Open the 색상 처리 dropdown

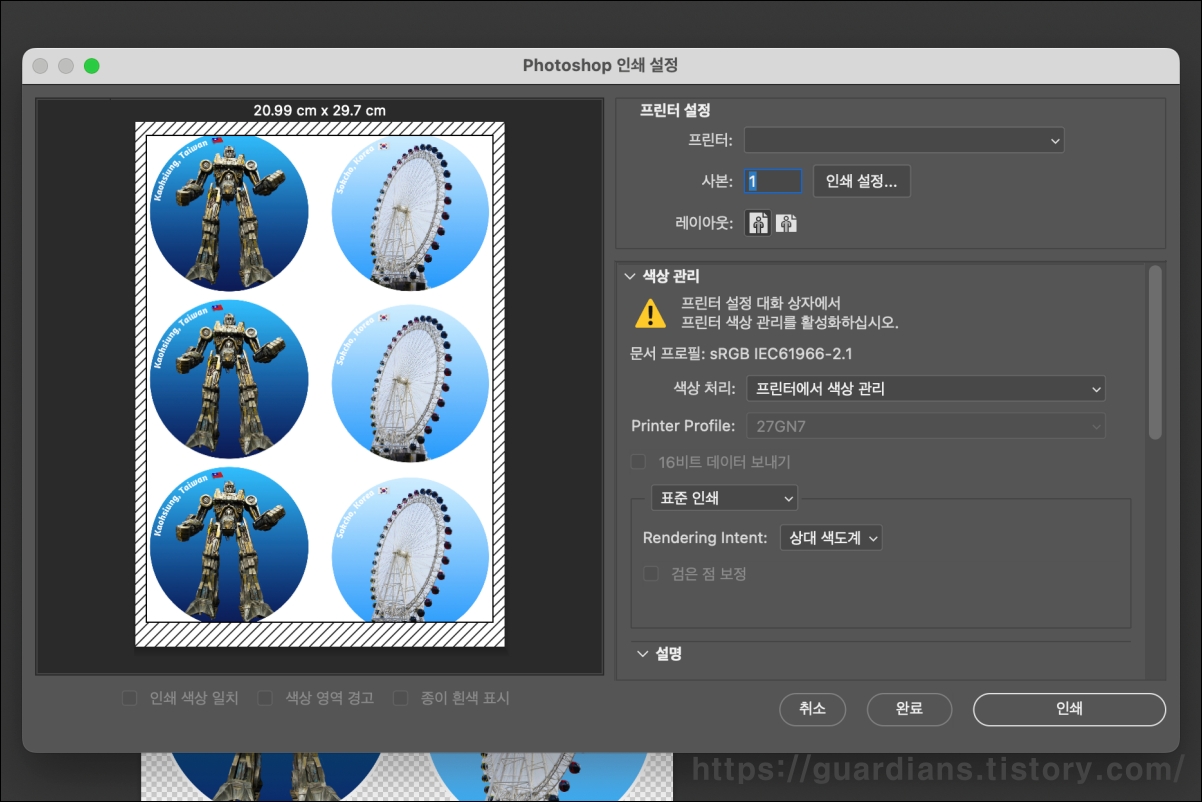pyautogui.click(x=926, y=389)
